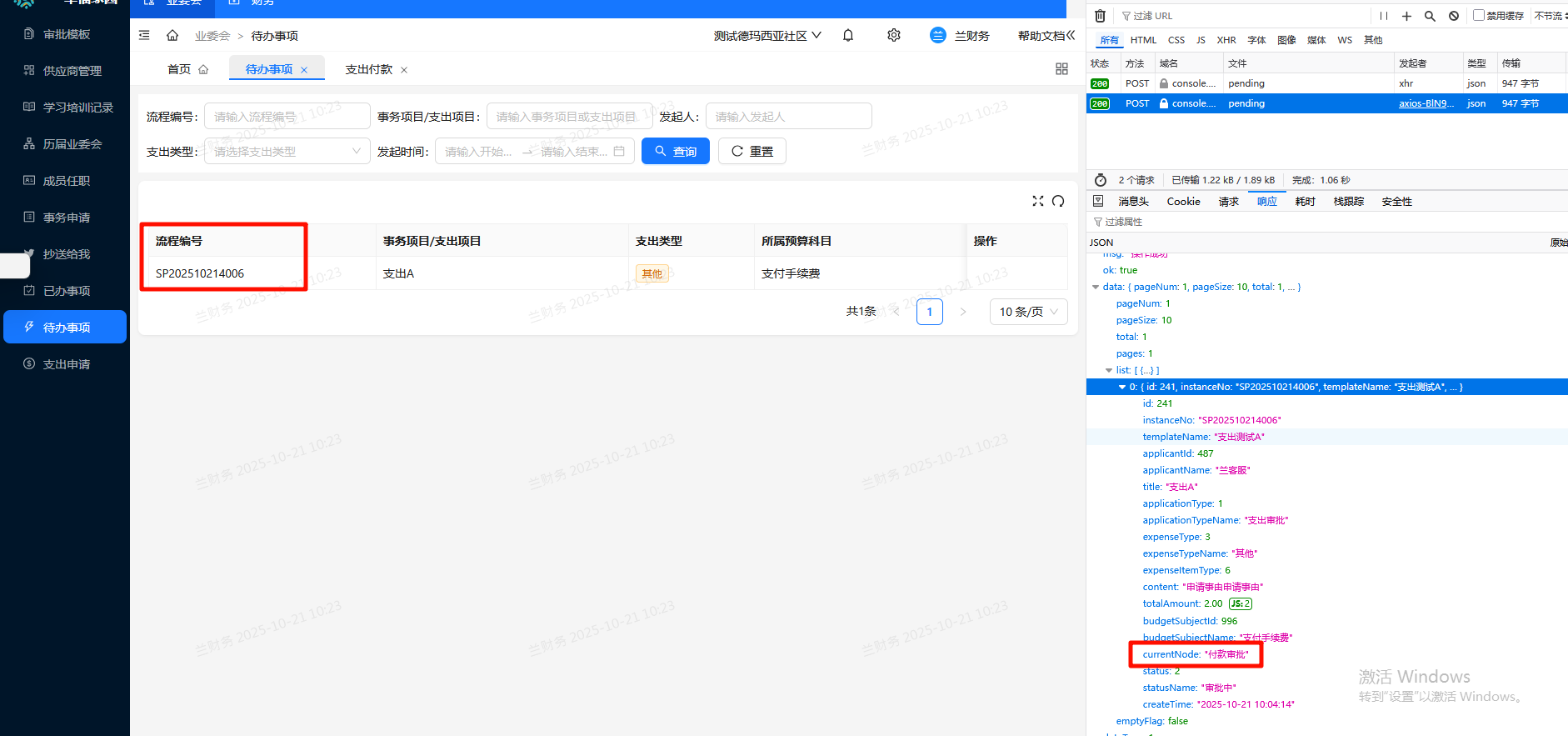Refresh the table with circular arrow icon
This screenshot has width=1568, height=736.
pos(1058,201)
